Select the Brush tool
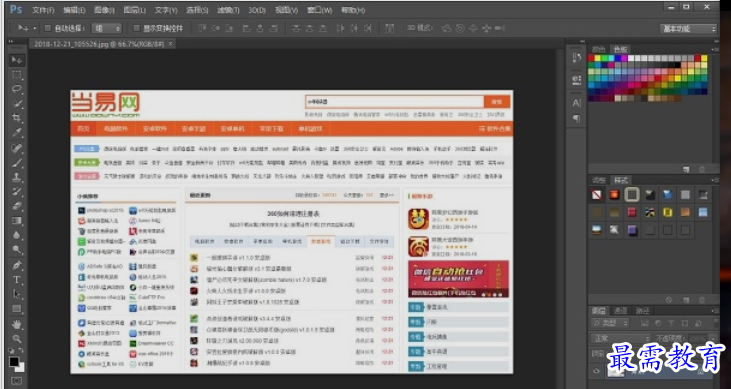 17,162
